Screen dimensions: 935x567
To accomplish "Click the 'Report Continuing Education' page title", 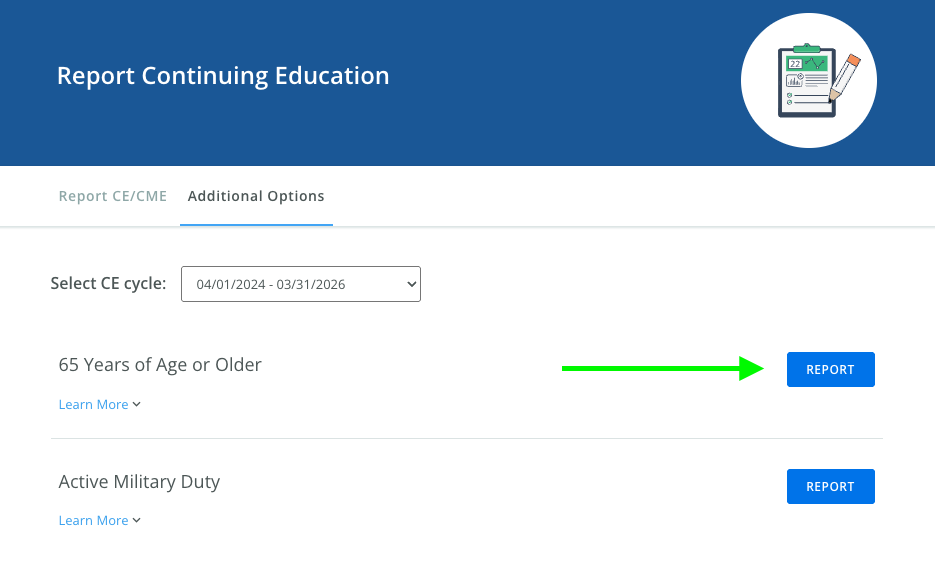I will pyautogui.click(x=223, y=76).
